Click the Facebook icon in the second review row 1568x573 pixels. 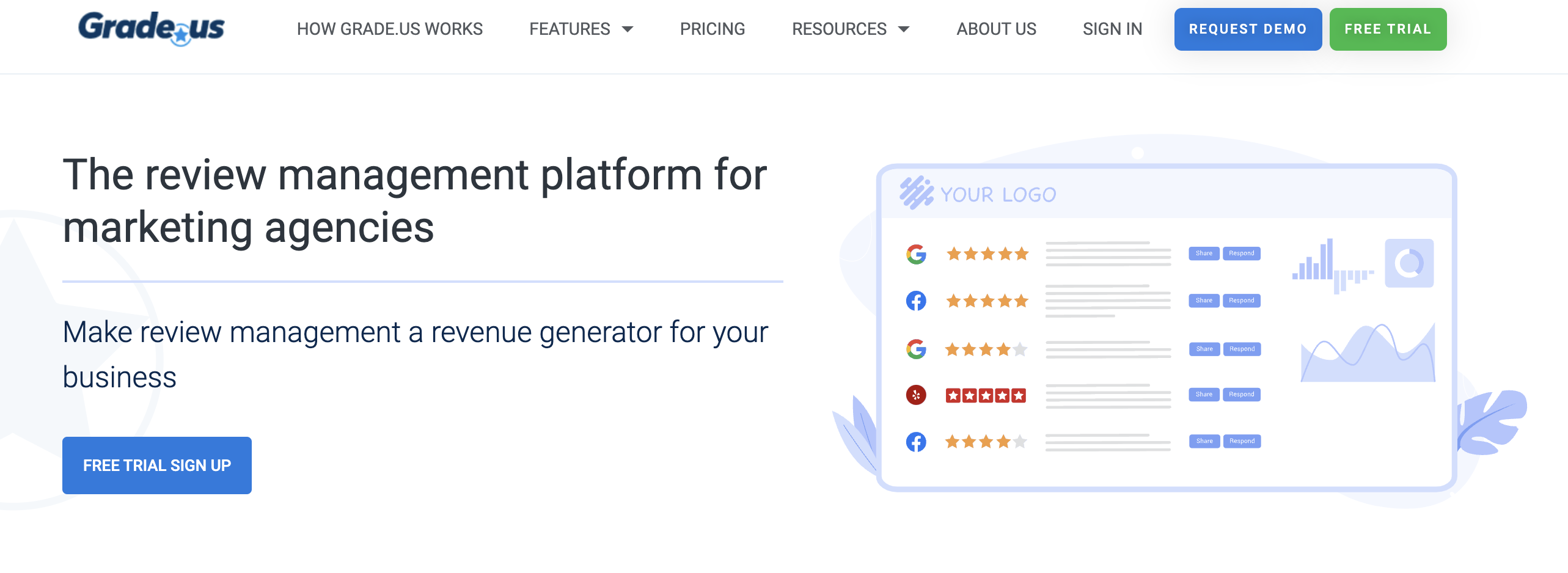(916, 301)
